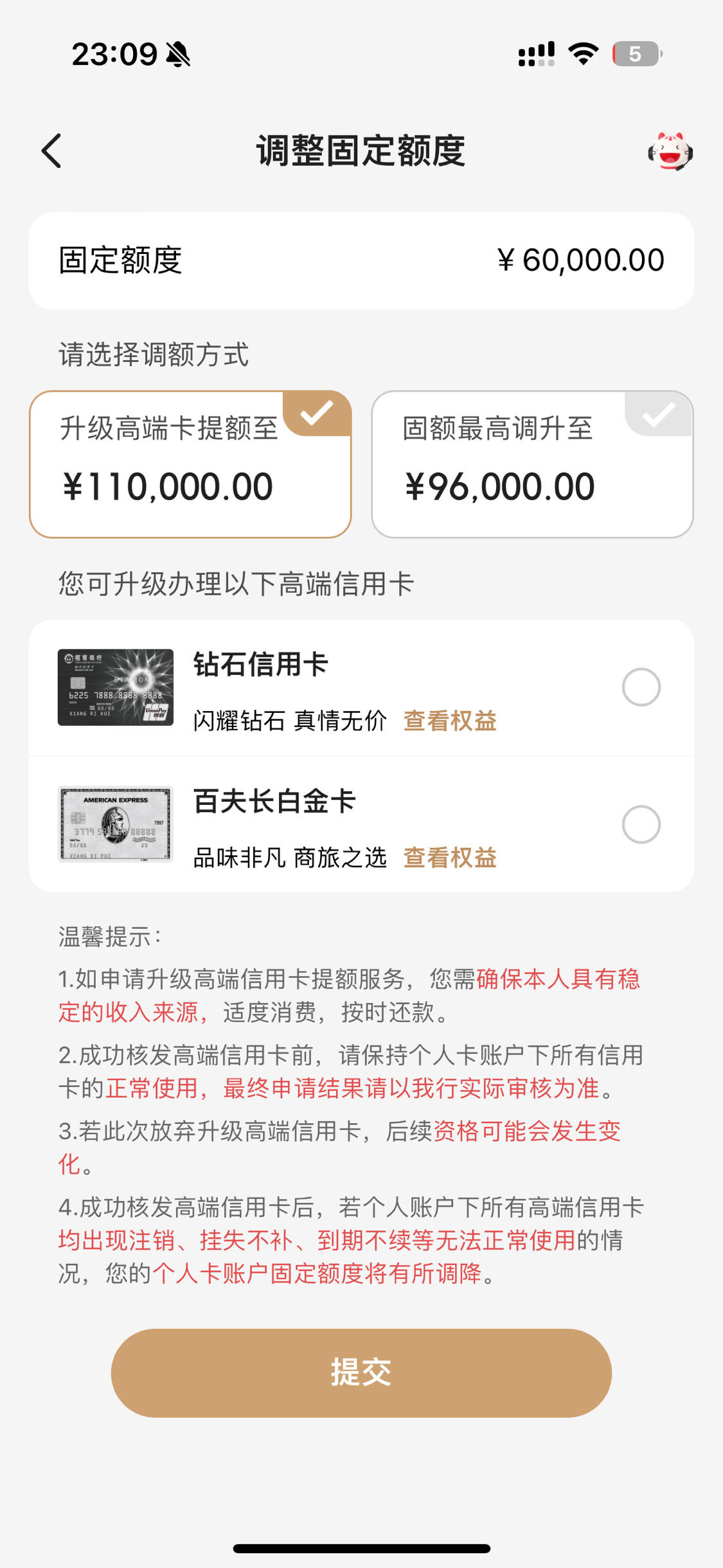The width and height of the screenshot is (723, 1568).
Task: Tap the gray checkmark on 固额最高调升至 card
Action: 659,413
